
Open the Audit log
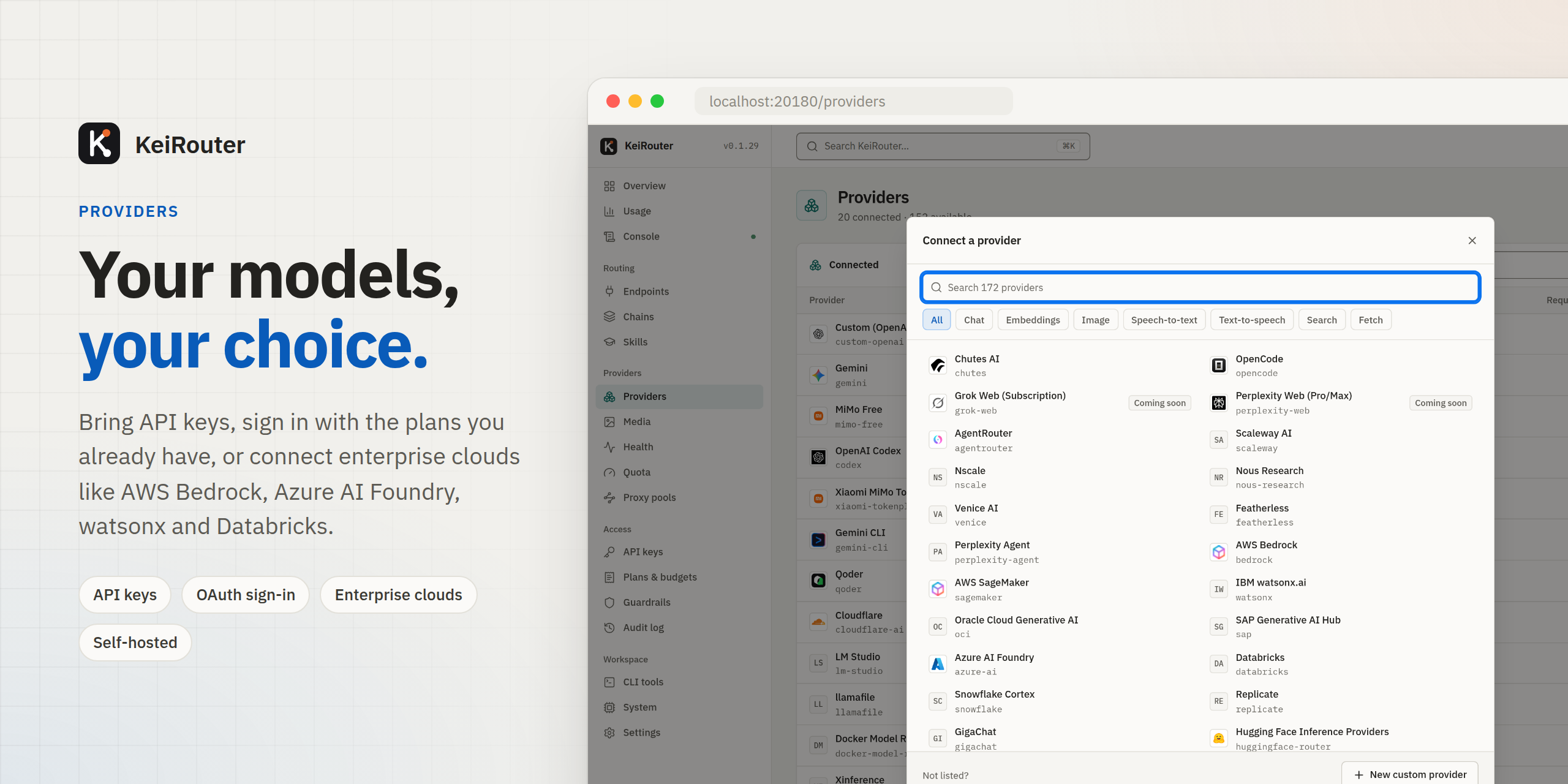point(679,627)
